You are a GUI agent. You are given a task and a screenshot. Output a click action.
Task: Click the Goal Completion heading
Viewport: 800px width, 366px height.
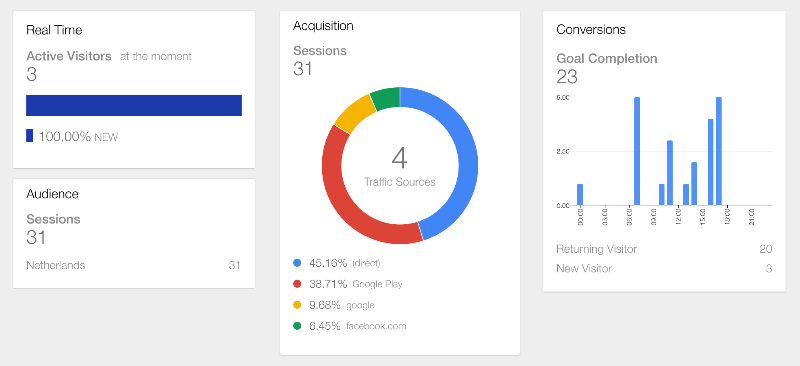click(607, 59)
